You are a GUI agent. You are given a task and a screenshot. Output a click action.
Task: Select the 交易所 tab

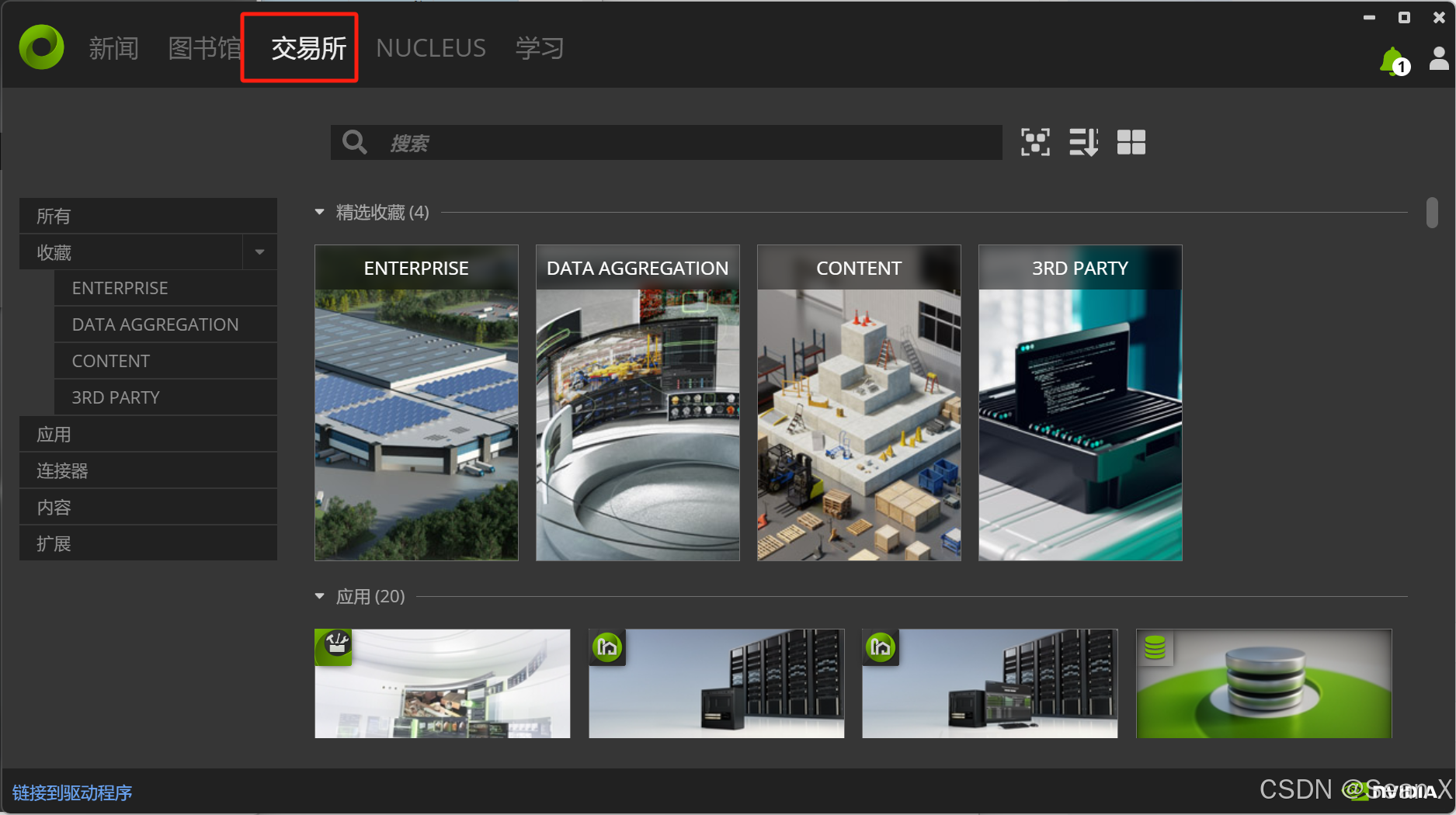[x=308, y=48]
